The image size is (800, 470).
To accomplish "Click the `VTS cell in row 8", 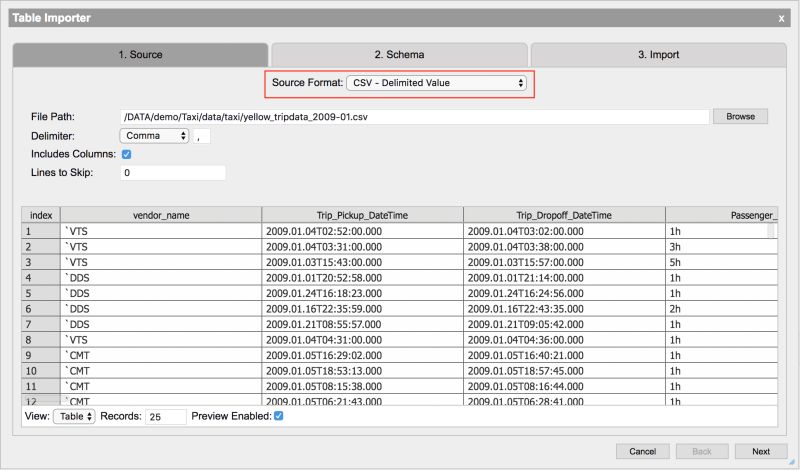I will [161, 340].
